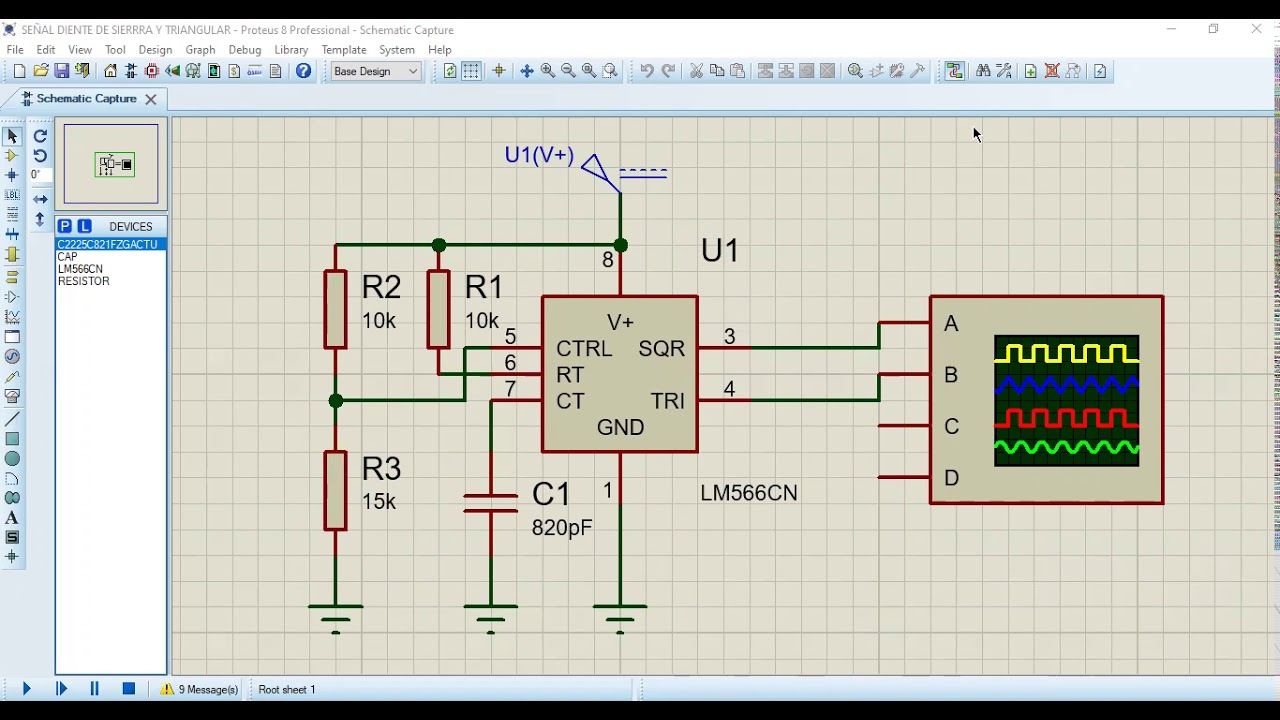This screenshot has width=1280, height=720.
Task: Create a new project with New icon
Action: point(19,71)
